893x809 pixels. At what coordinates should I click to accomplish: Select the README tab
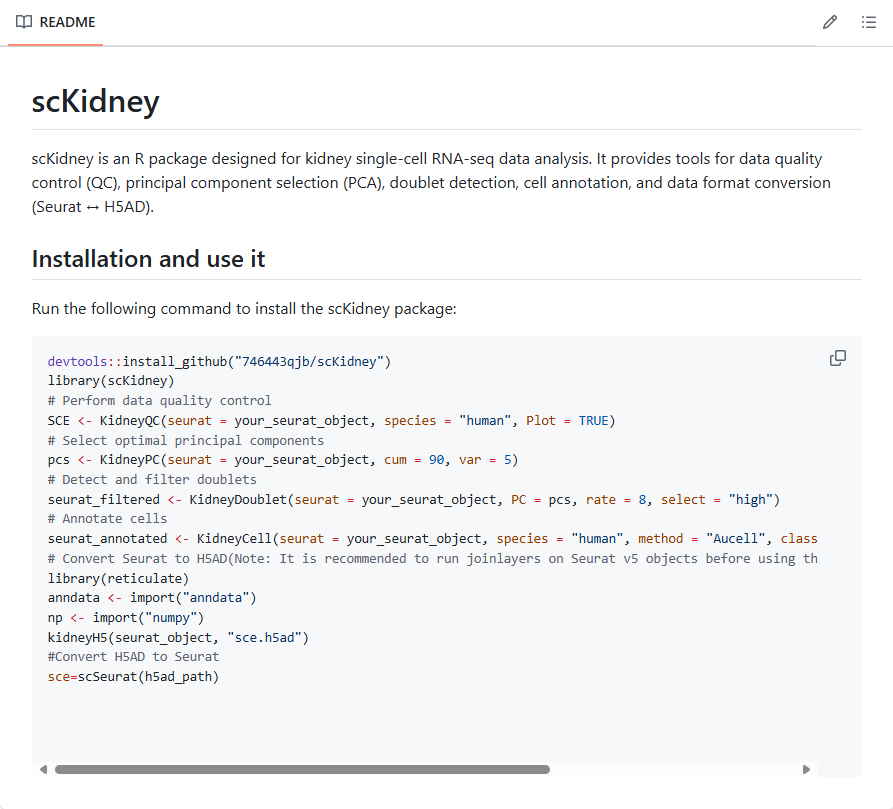(x=56, y=22)
